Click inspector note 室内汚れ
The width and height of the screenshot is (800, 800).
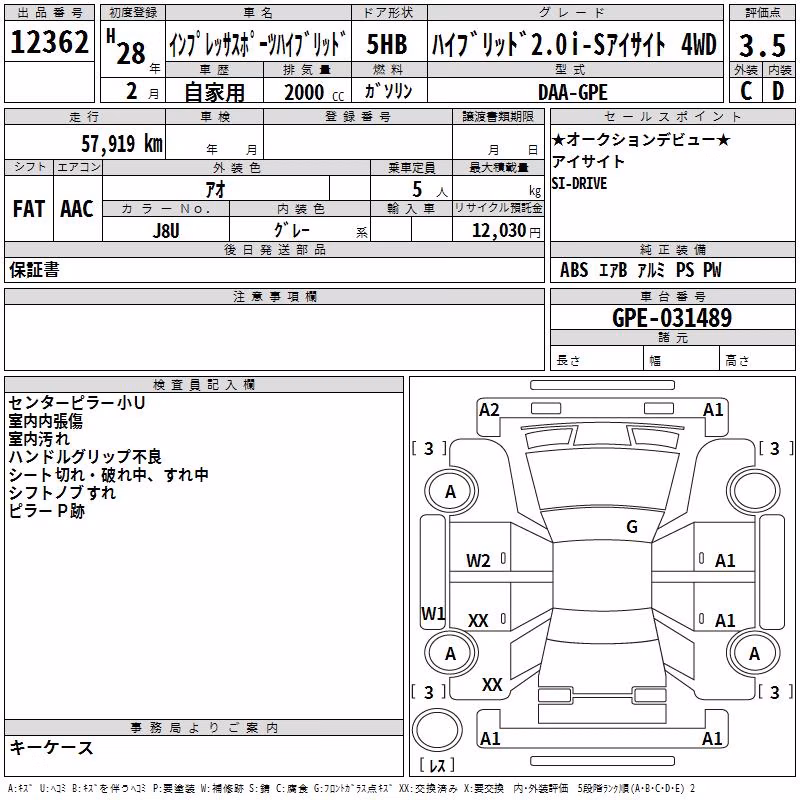pyautogui.click(x=39, y=439)
